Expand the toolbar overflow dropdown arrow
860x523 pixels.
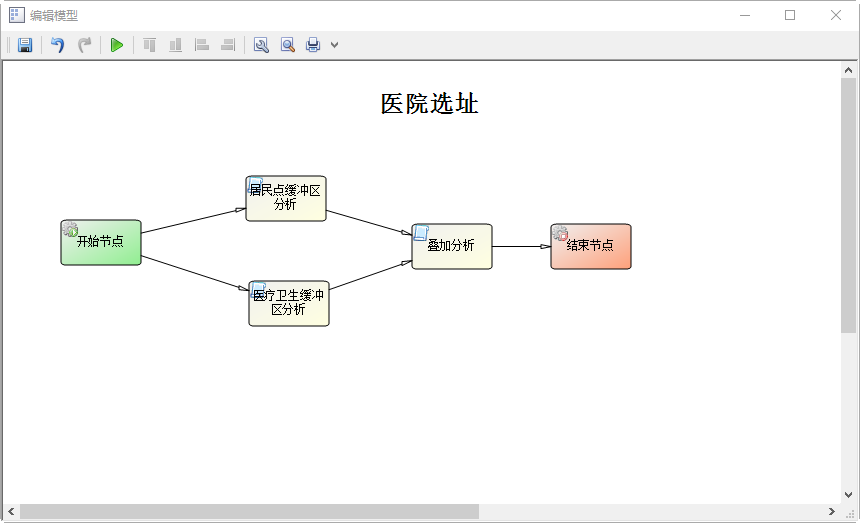335,45
